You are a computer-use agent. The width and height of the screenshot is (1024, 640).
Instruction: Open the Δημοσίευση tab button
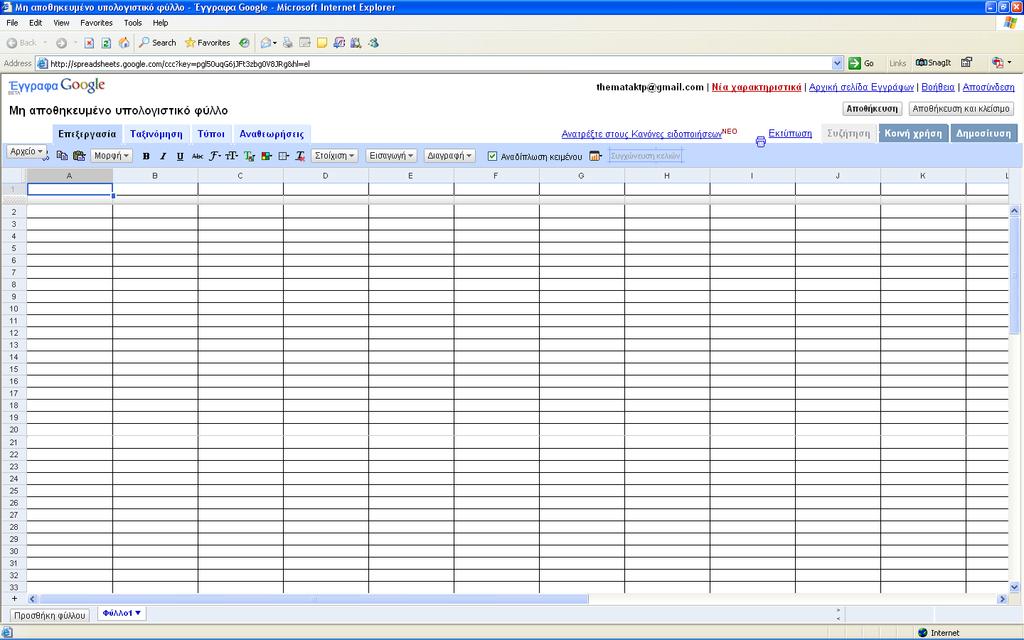(x=983, y=133)
